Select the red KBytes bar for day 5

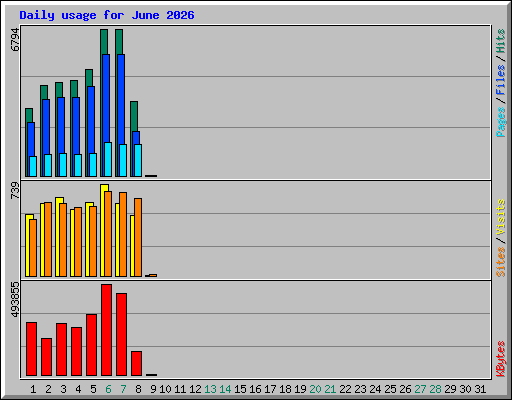click(x=91, y=345)
